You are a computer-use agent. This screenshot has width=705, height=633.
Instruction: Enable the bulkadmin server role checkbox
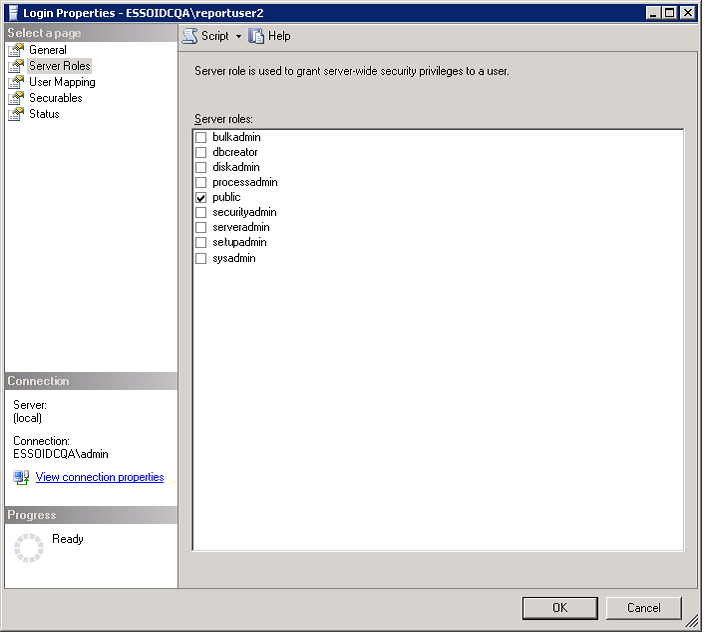click(201, 137)
